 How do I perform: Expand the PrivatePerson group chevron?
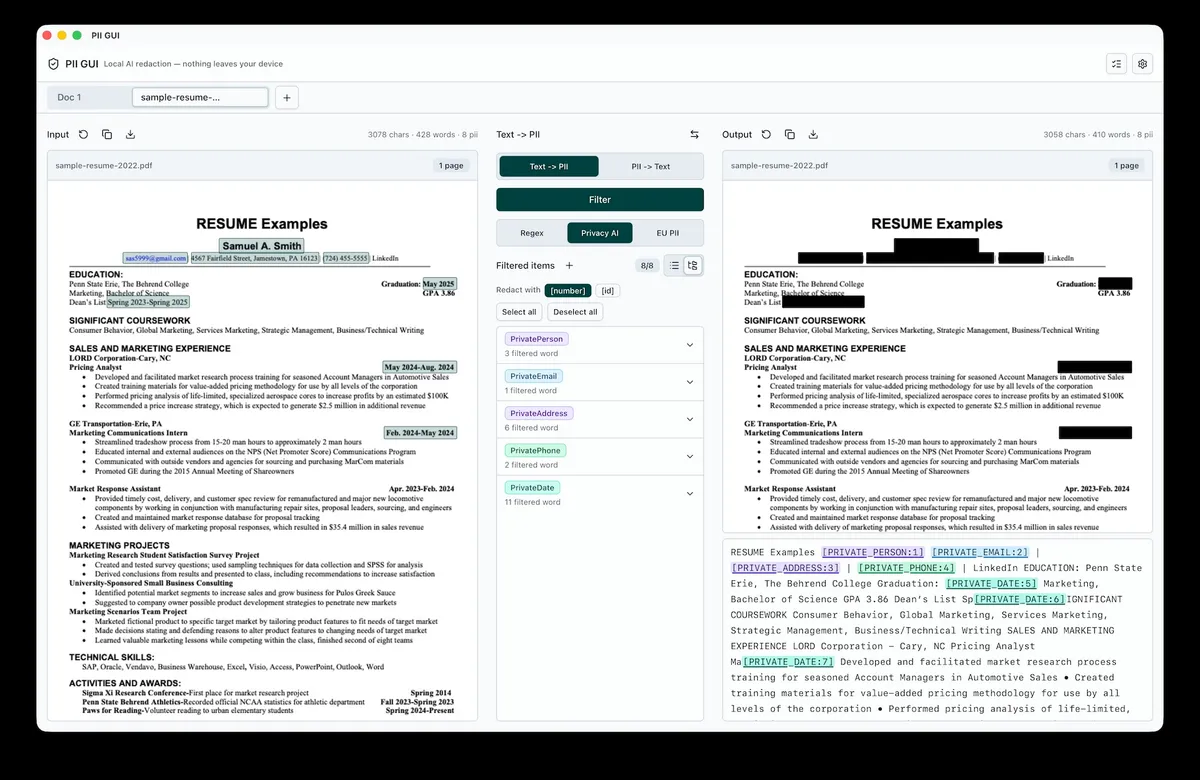click(689, 345)
